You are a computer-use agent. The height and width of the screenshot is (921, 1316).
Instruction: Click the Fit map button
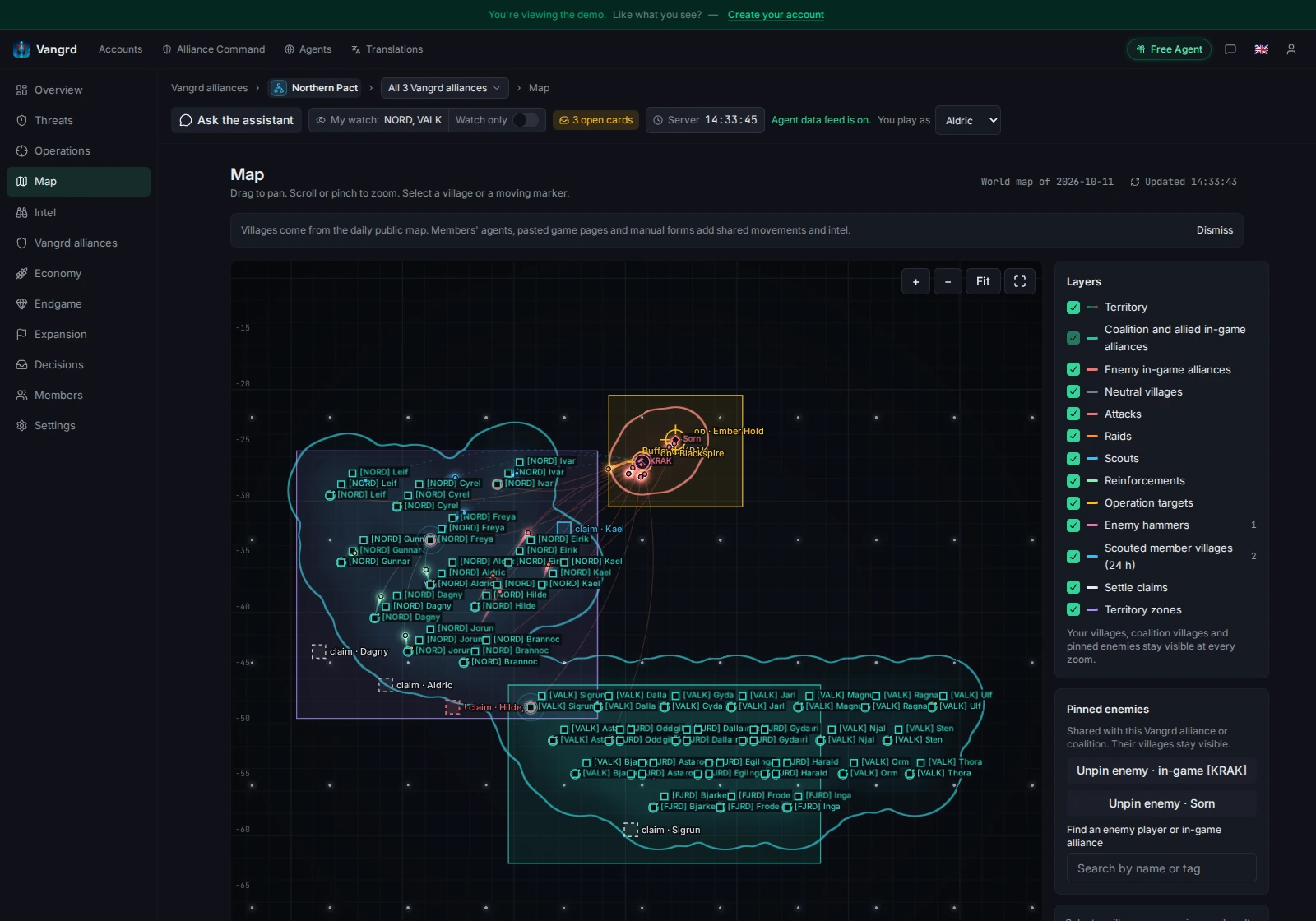(x=983, y=281)
